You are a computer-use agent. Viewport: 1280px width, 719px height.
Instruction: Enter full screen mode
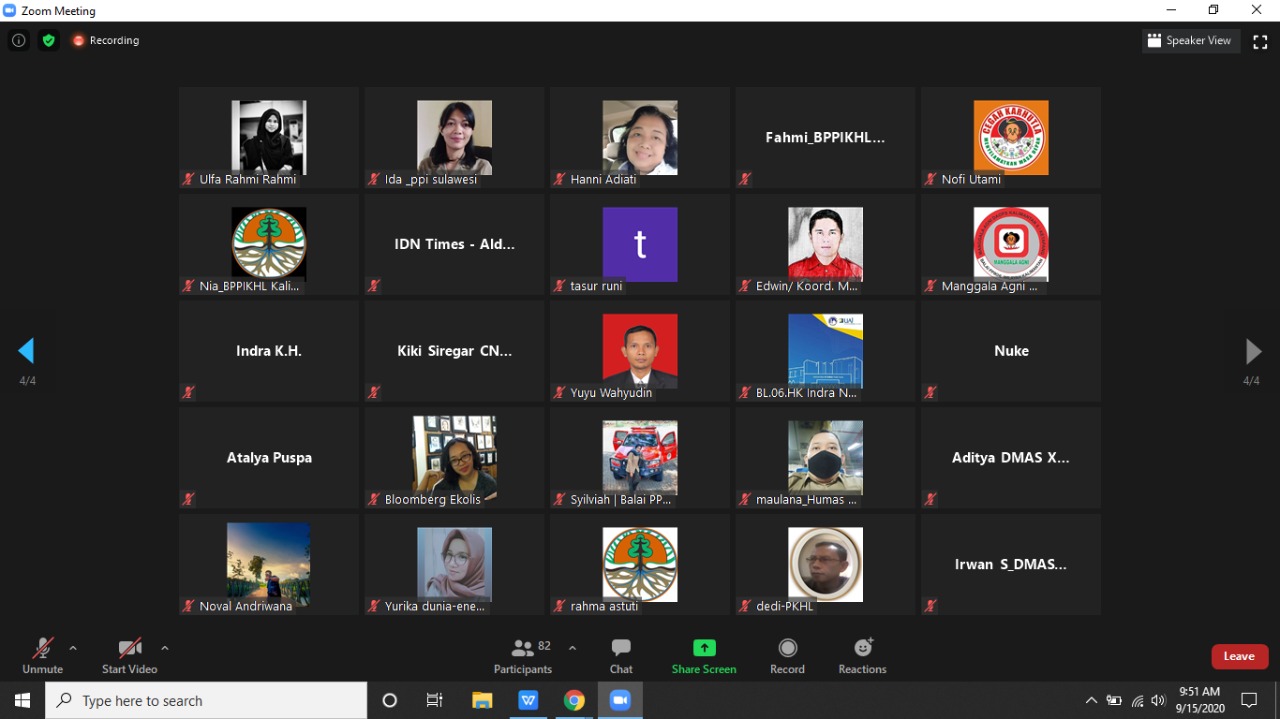coord(1260,41)
